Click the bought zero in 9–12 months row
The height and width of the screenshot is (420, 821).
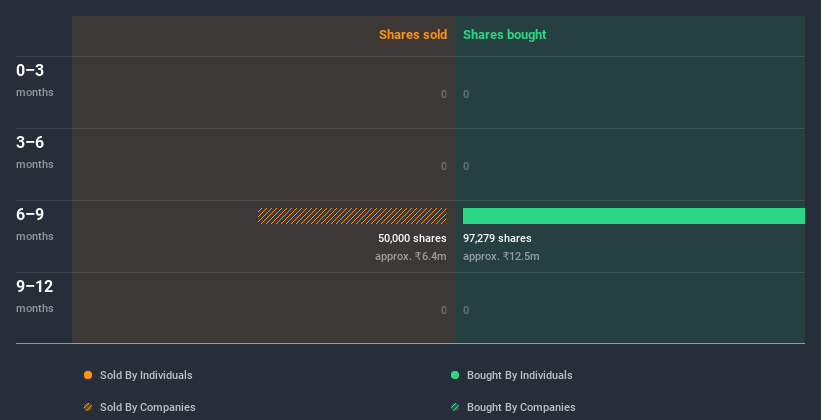(x=466, y=311)
